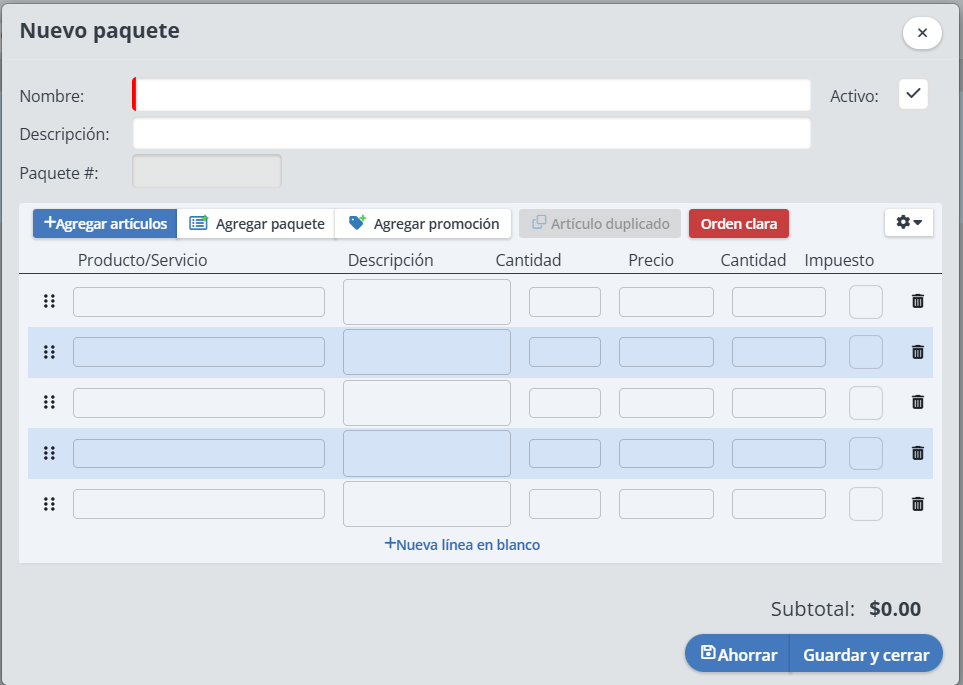Click the Producto/Servicio field in the second row

199,352
